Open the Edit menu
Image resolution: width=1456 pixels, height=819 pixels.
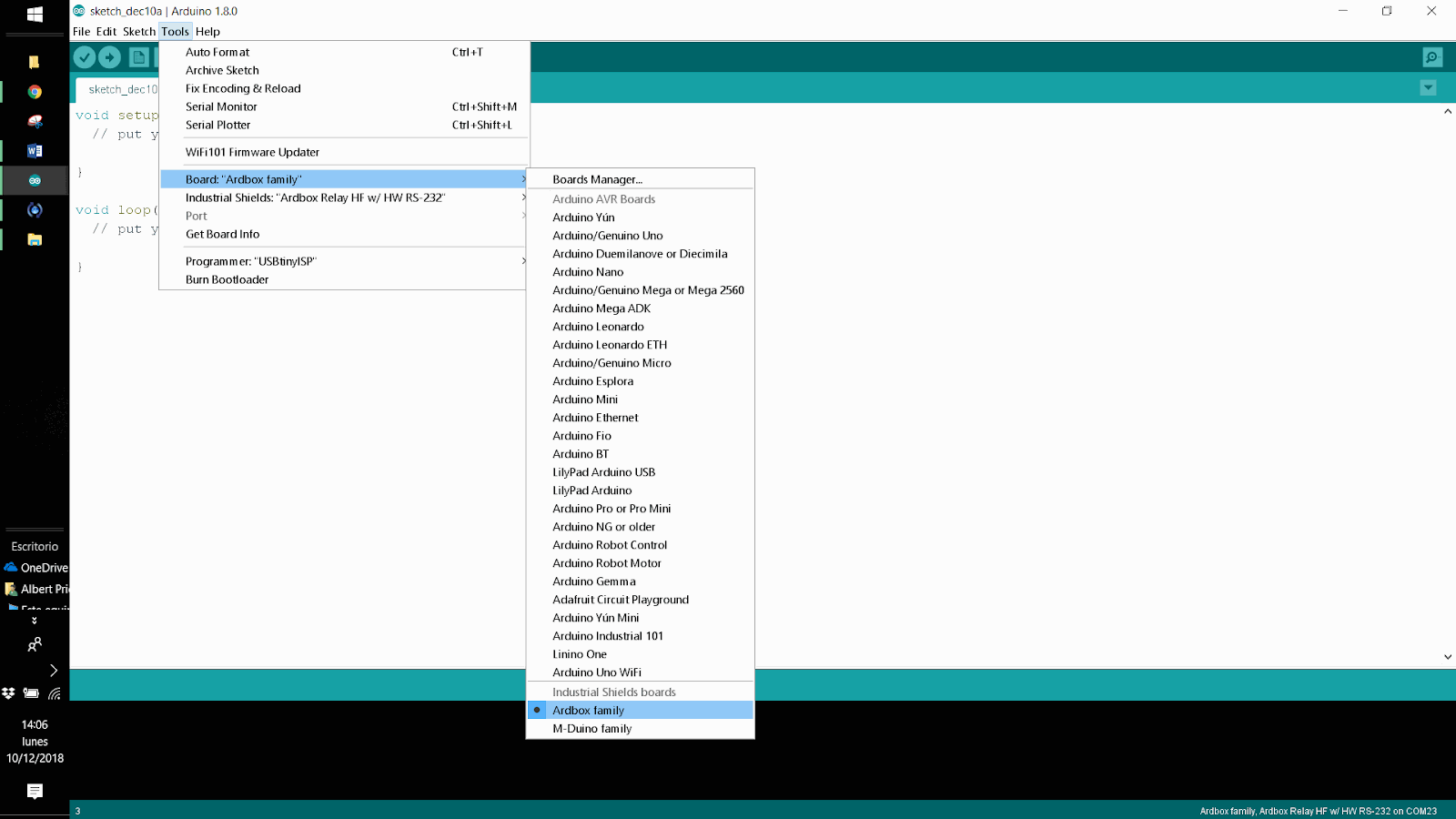pos(106,31)
